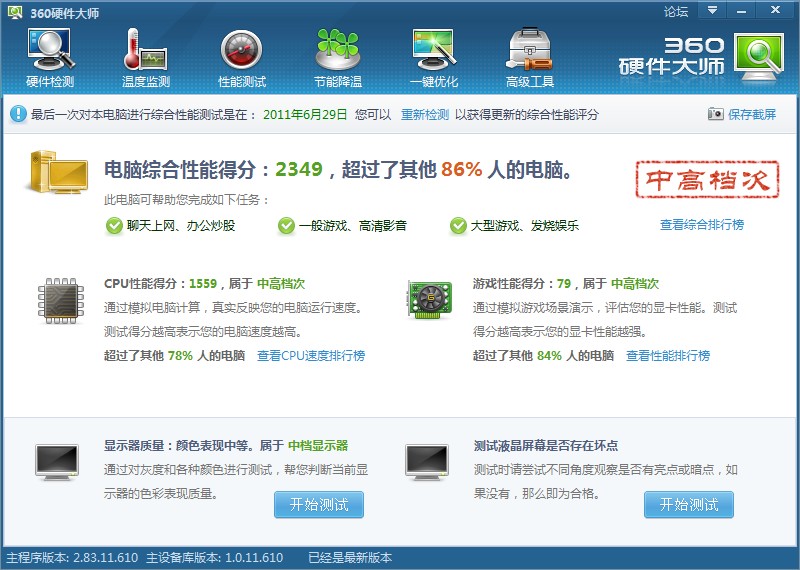Minimize the 360硬件大师 window

[x=741, y=10]
